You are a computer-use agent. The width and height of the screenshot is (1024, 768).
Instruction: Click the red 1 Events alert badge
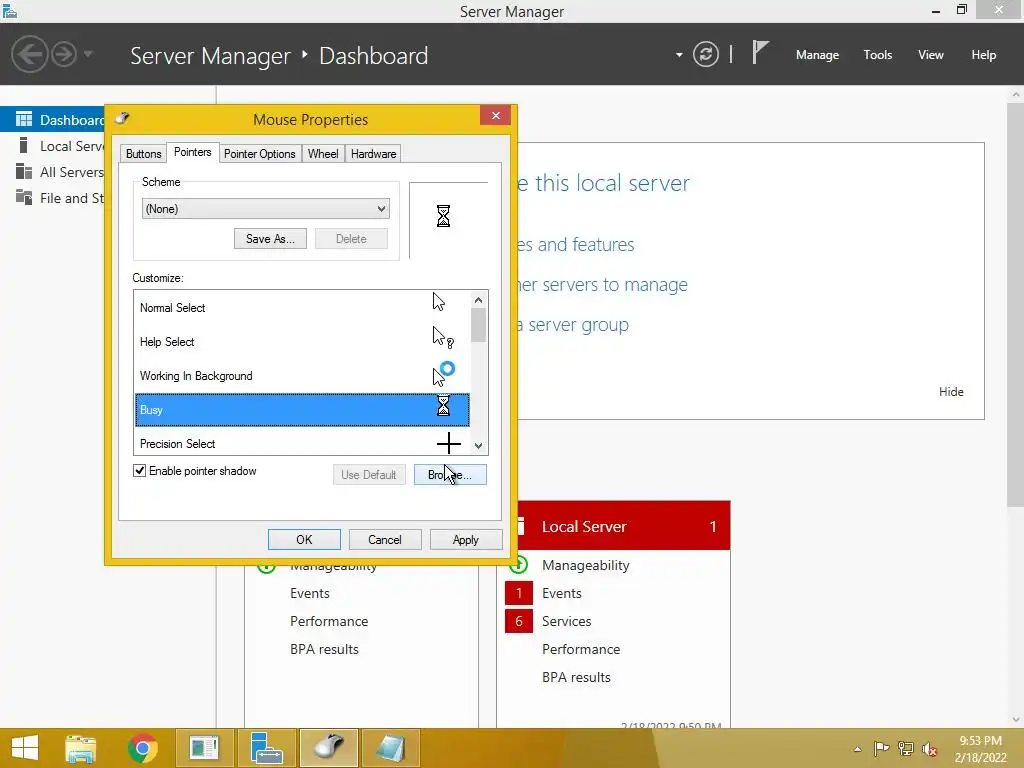coord(519,593)
